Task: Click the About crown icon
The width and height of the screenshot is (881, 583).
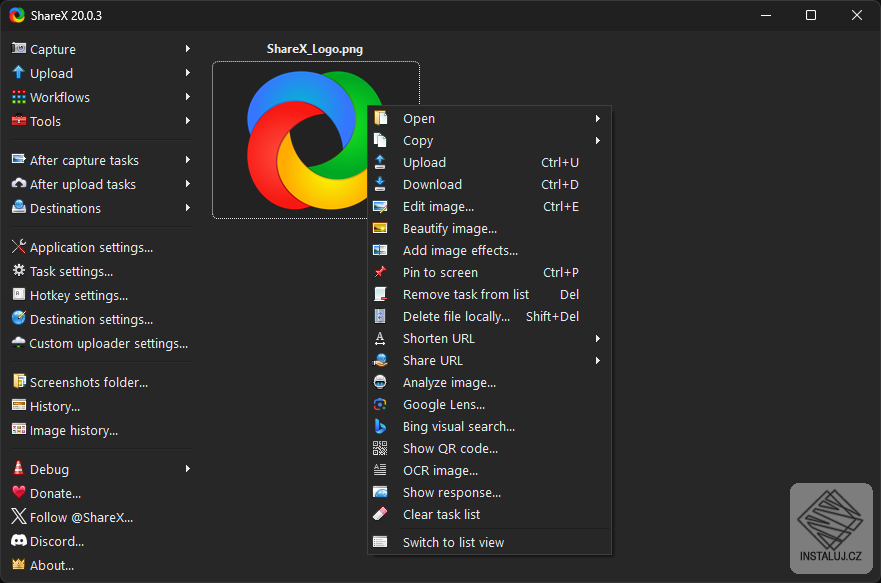Action: 19,564
